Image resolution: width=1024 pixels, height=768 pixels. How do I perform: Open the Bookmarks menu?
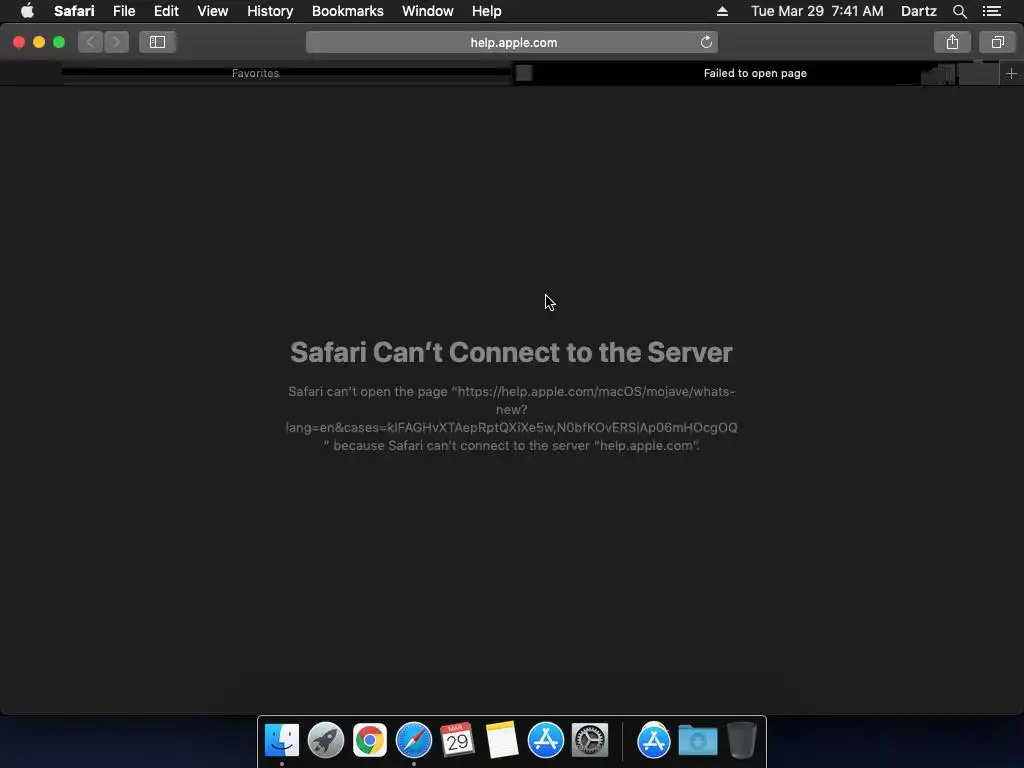pos(347,11)
